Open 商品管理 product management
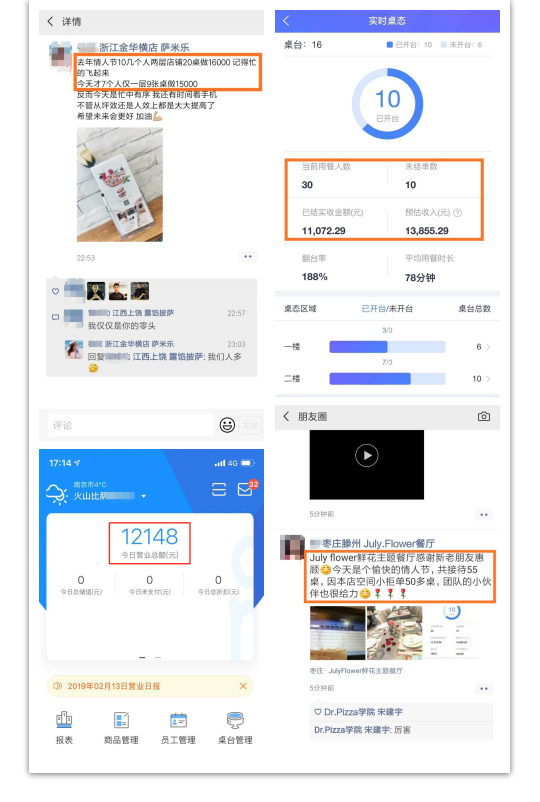Viewport: 540px width, 802px height. pos(121,727)
